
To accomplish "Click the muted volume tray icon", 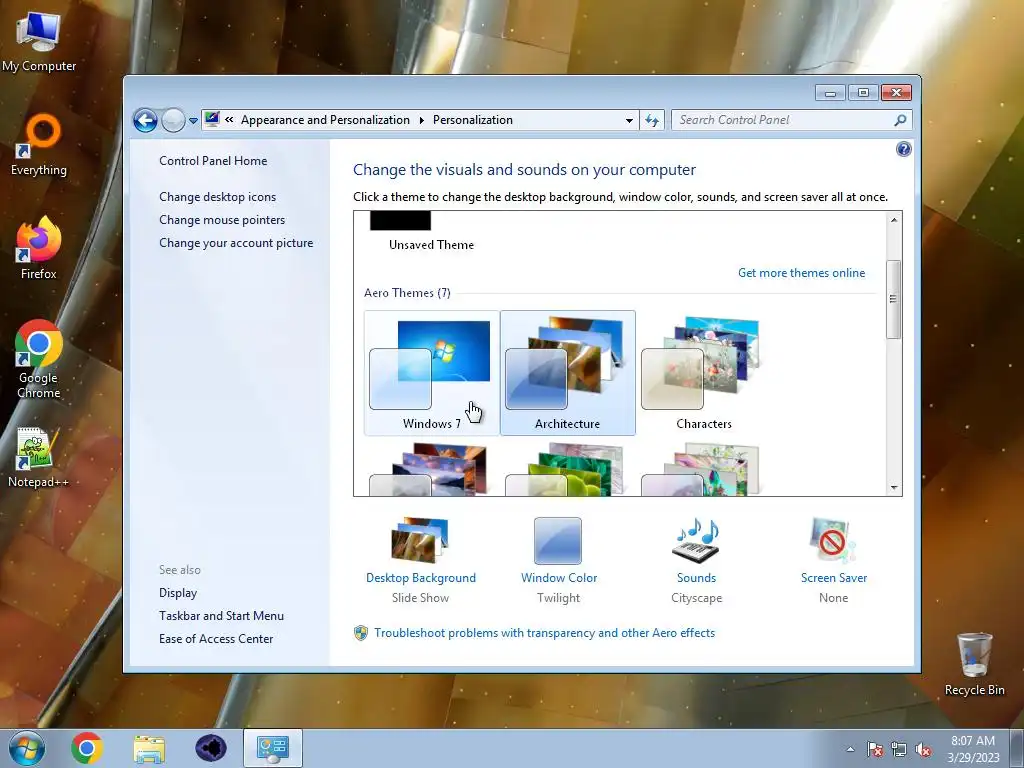I will tap(923, 750).
